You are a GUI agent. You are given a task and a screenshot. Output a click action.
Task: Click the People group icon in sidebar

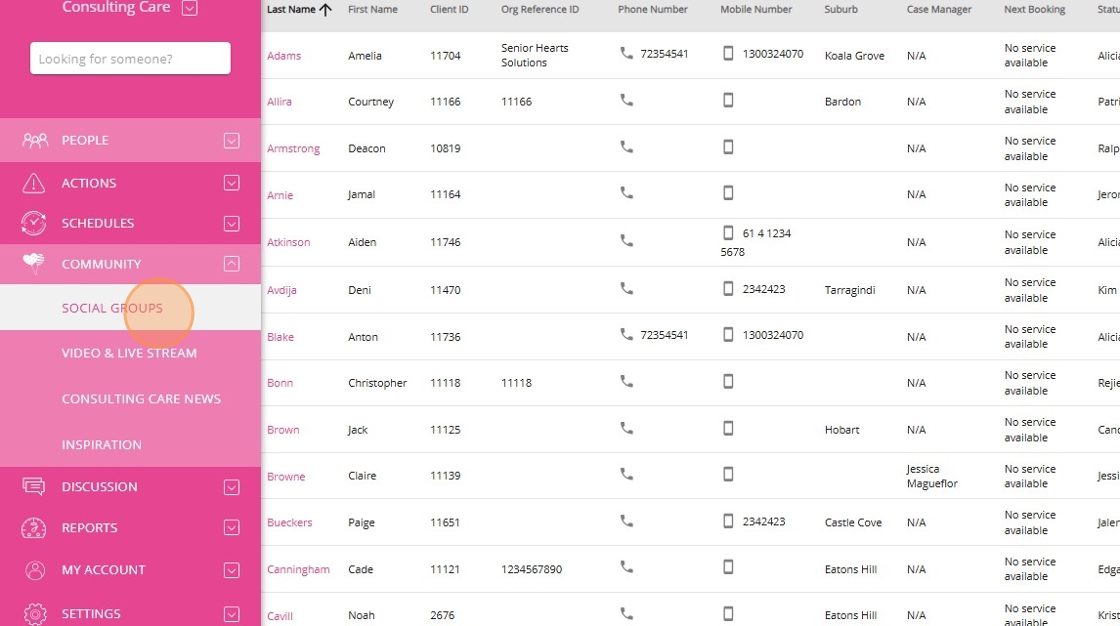pyautogui.click(x=34, y=140)
